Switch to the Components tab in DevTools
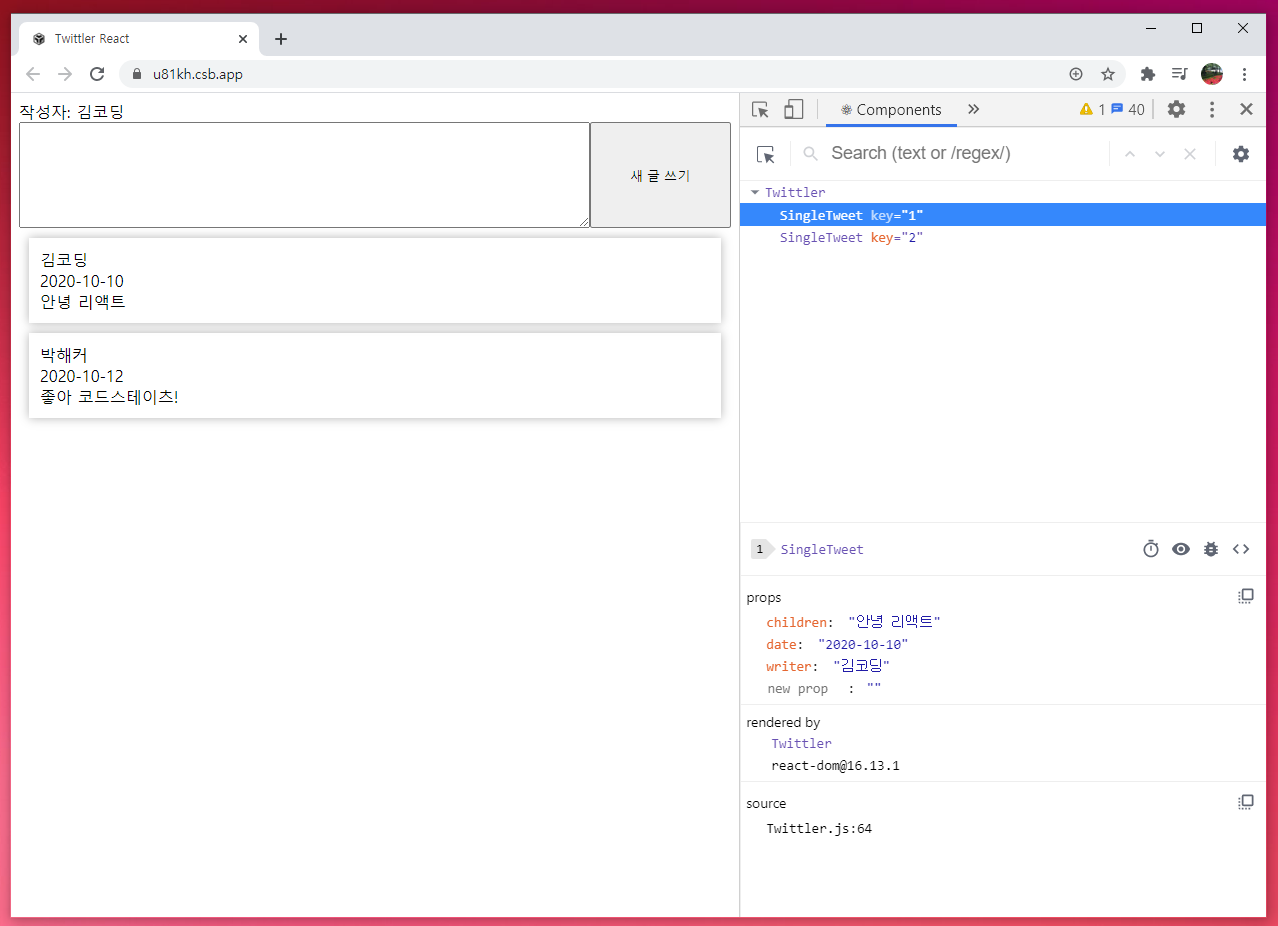Screen dimensions: 1278x926 (x=890, y=109)
